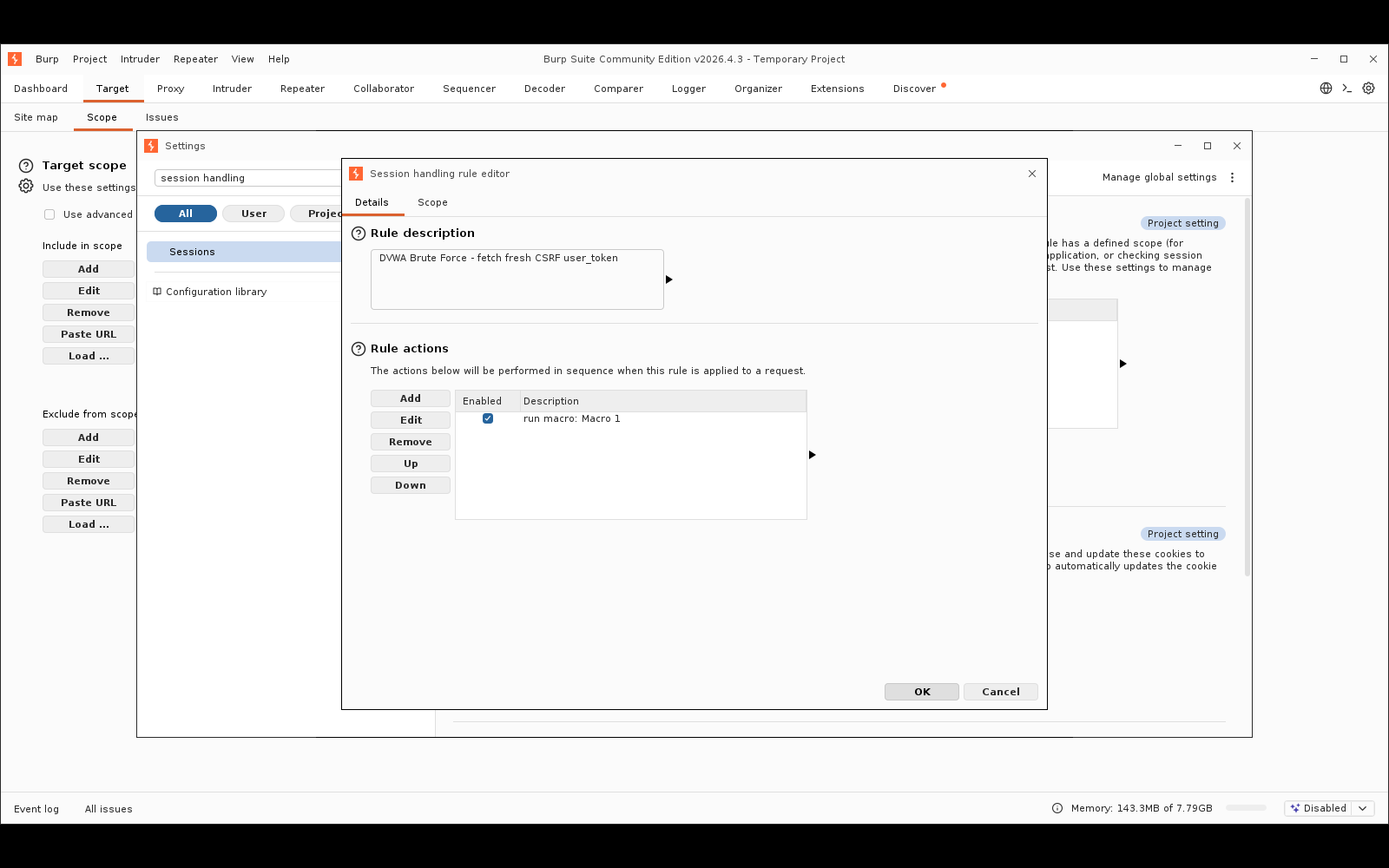This screenshot has width=1389, height=868.
Task: Open All issues in the status bar
Action: coord(109,809)
